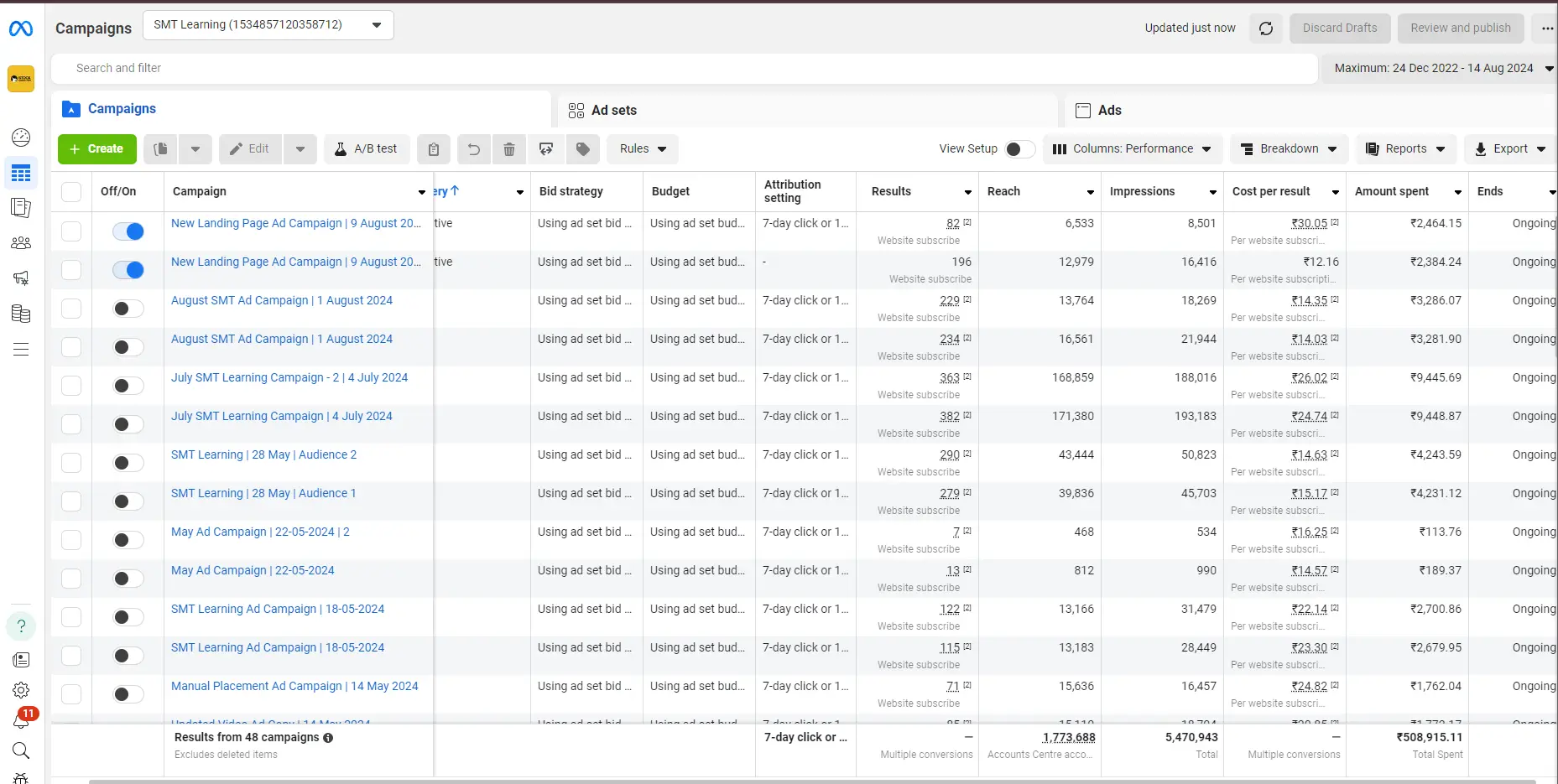Turn on SMT Learning 28 May Audience 2 campaign

coord(128,463)
